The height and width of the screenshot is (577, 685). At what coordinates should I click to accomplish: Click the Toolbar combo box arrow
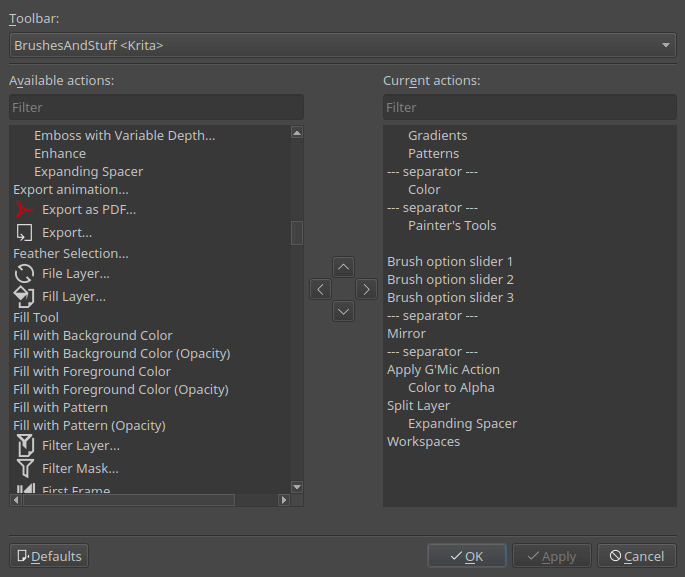pyautogui.click(x=666, y=45)
